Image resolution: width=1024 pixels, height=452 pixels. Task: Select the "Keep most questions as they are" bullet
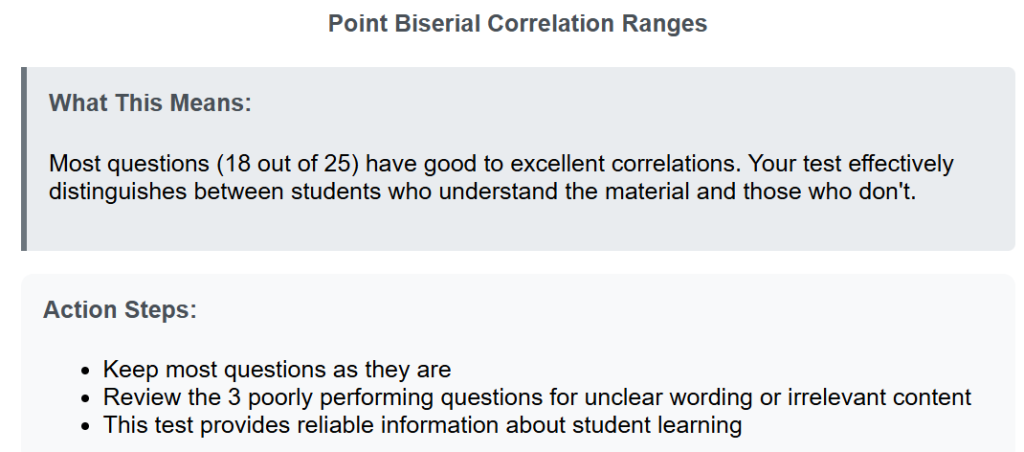pyautogui.click(x=277, y=370)
